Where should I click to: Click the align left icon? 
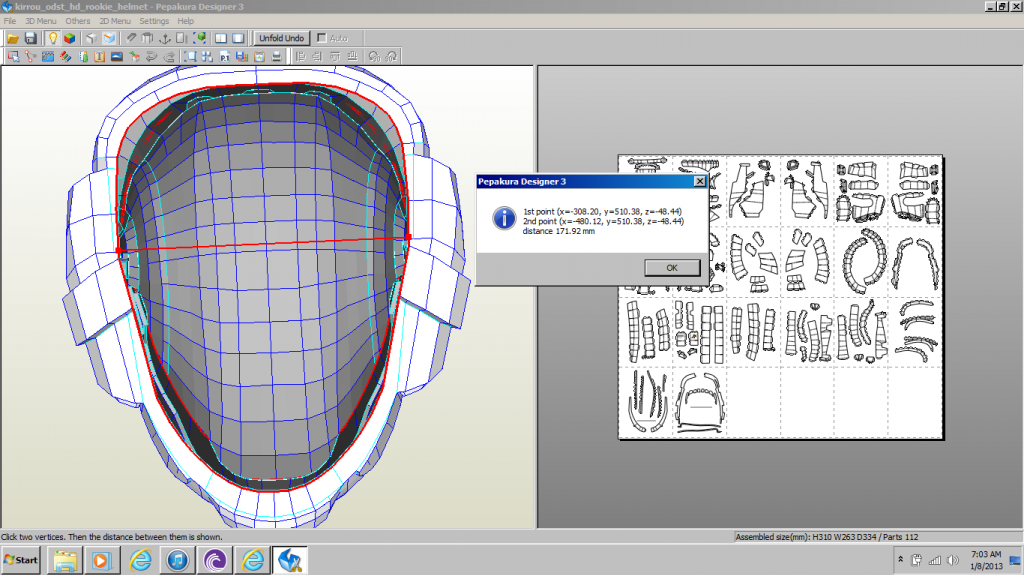pyautogui.click(x=300, y=57)
